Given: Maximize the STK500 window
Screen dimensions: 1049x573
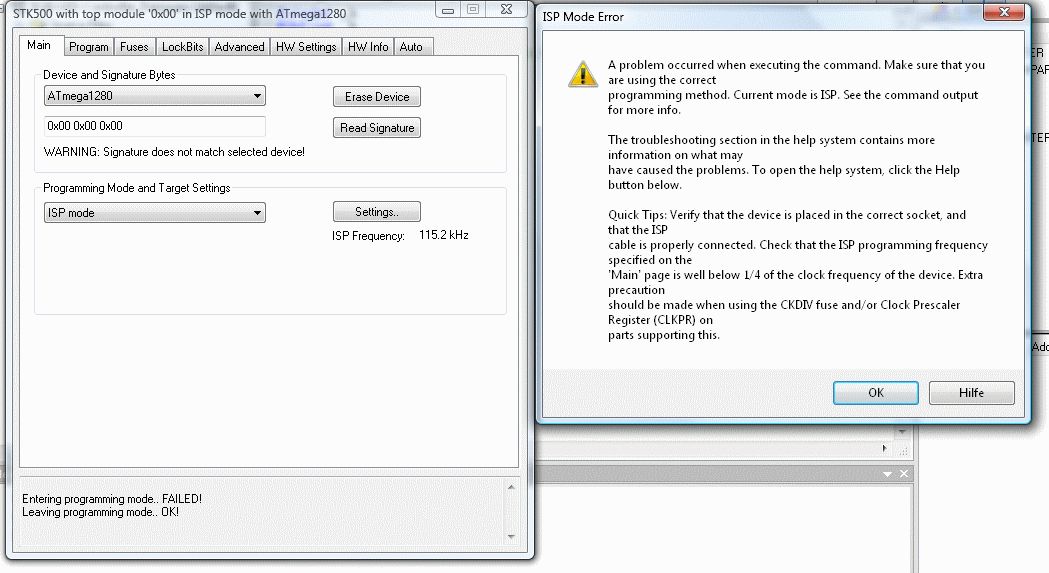Looking at the screenshot, I should coord(473,9).
